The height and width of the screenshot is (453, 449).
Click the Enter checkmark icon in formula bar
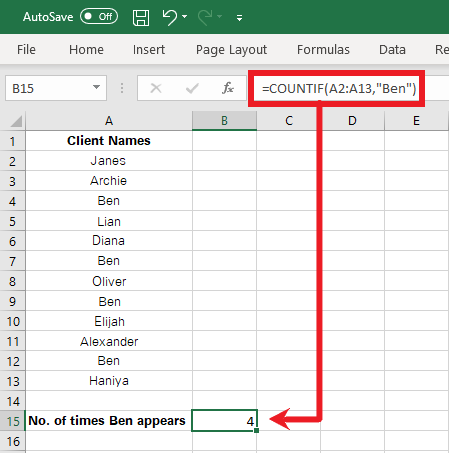pyautogui.click(x=192, y=88)
